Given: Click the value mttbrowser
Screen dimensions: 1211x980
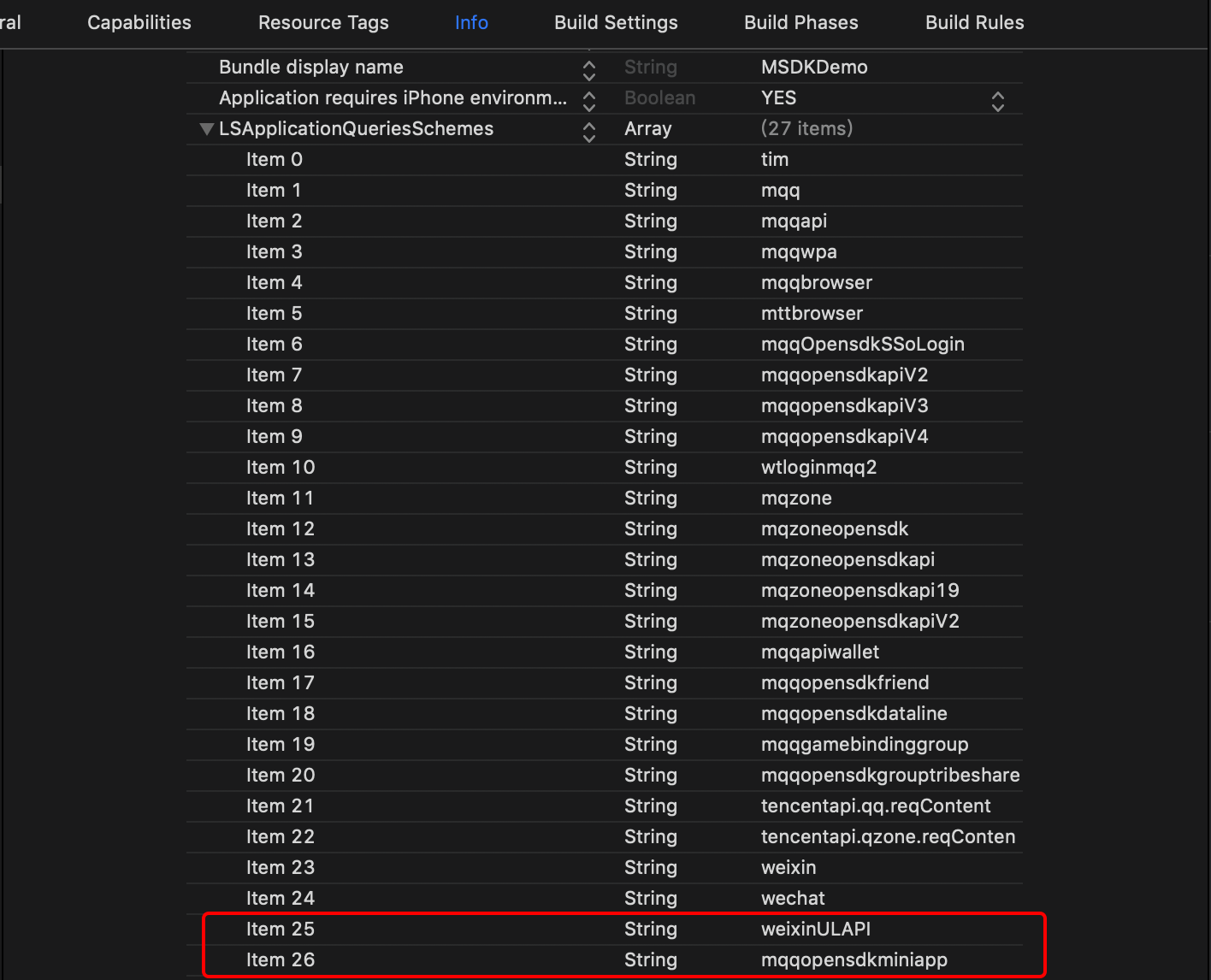Looking at the screenshot, I should pyautogui.click(x=812, y=314).
